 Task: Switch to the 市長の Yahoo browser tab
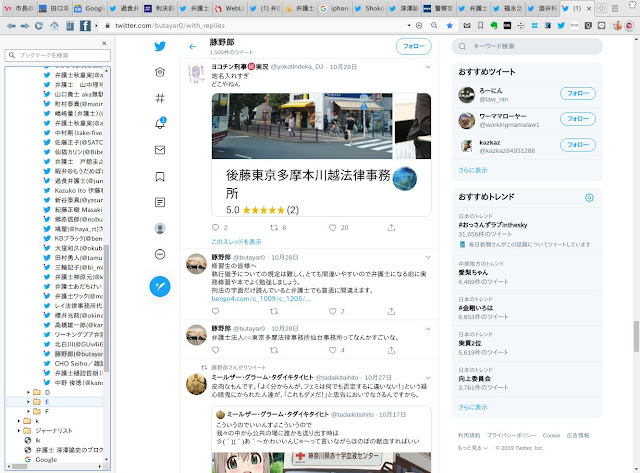(19, 8)
